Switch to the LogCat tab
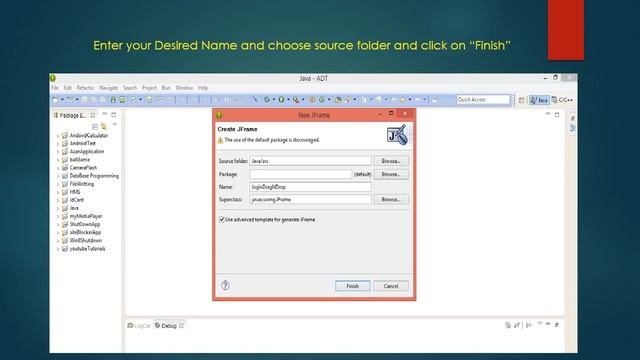This screenshot has width=640, height=360. pos(139,326)
